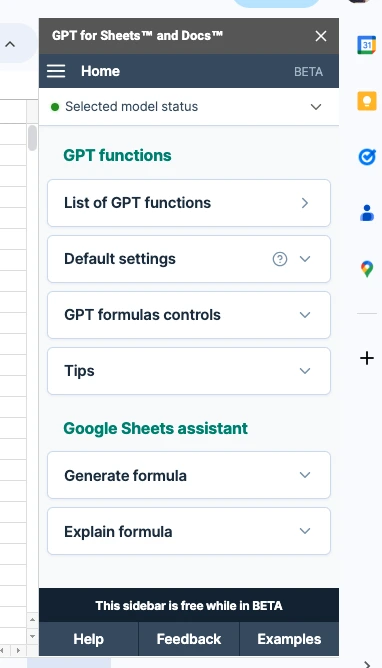Expand the Generate formula section
The width and height of the screenshot is (382, 668).
(189, 475)
